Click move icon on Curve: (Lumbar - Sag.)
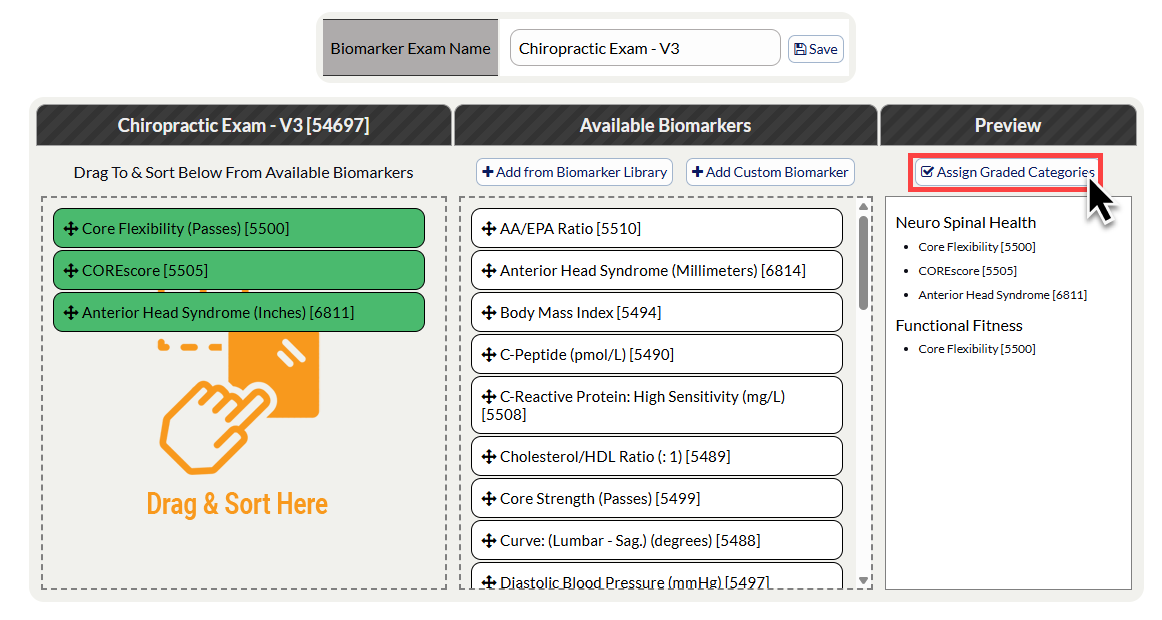The image size is (1162, 620). click(488, 541)
